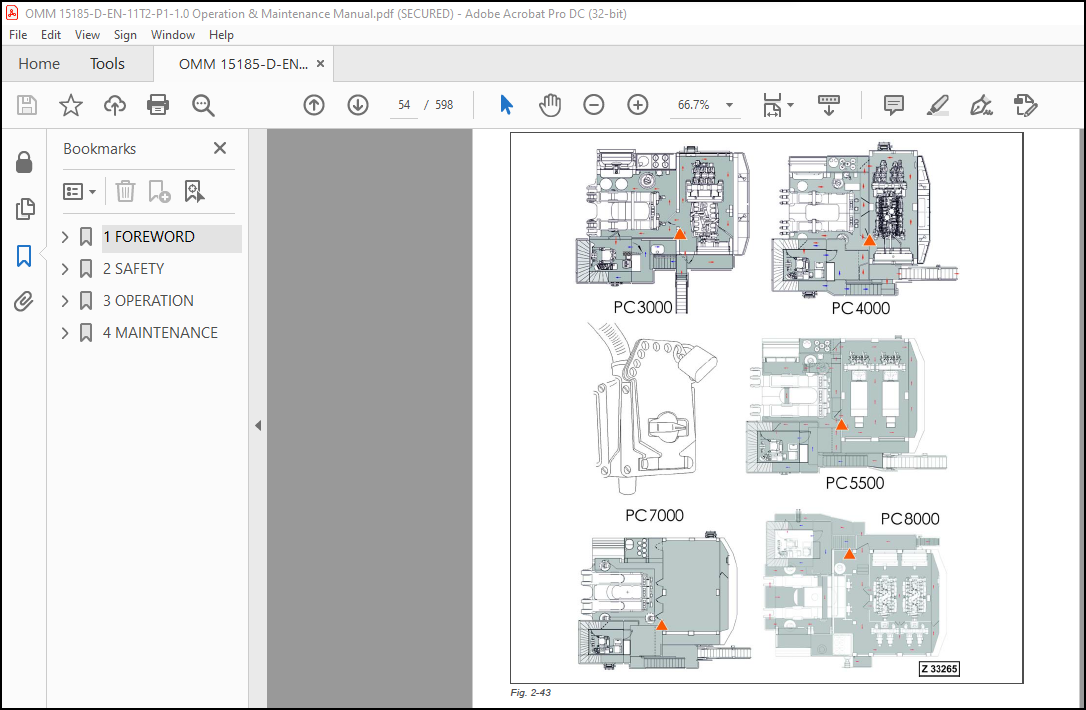Select the 2 SAFETY bookmark

(134, 269)
